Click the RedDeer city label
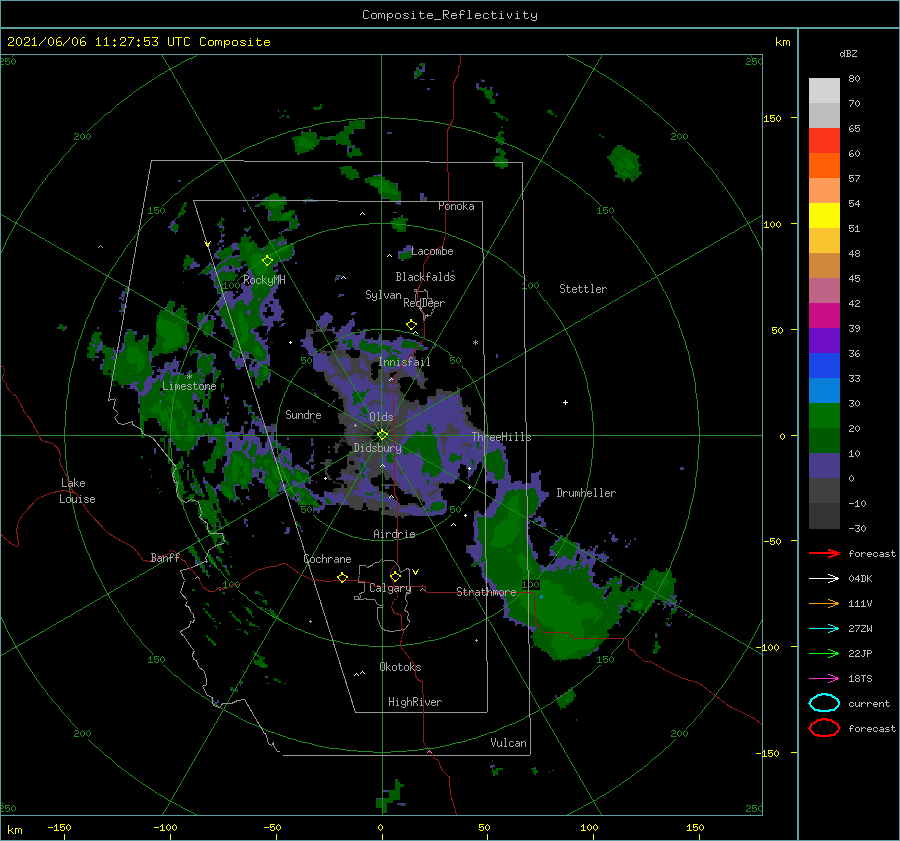 tap(424, 303)
